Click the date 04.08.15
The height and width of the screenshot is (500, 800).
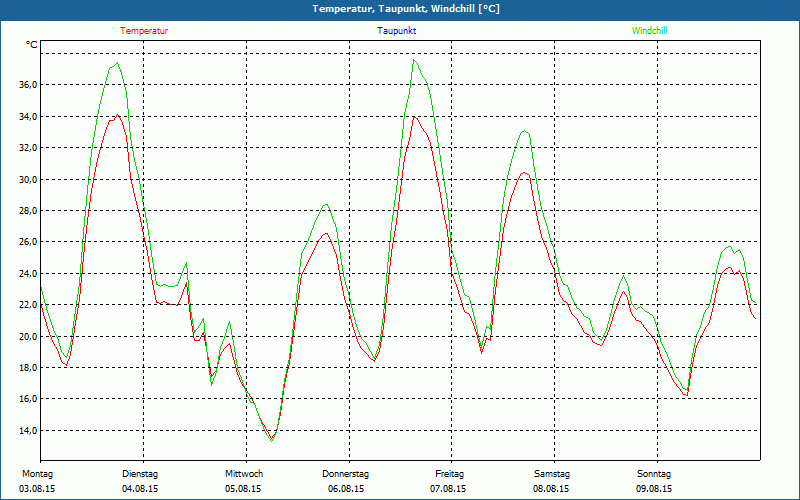[x=140, y=489]
